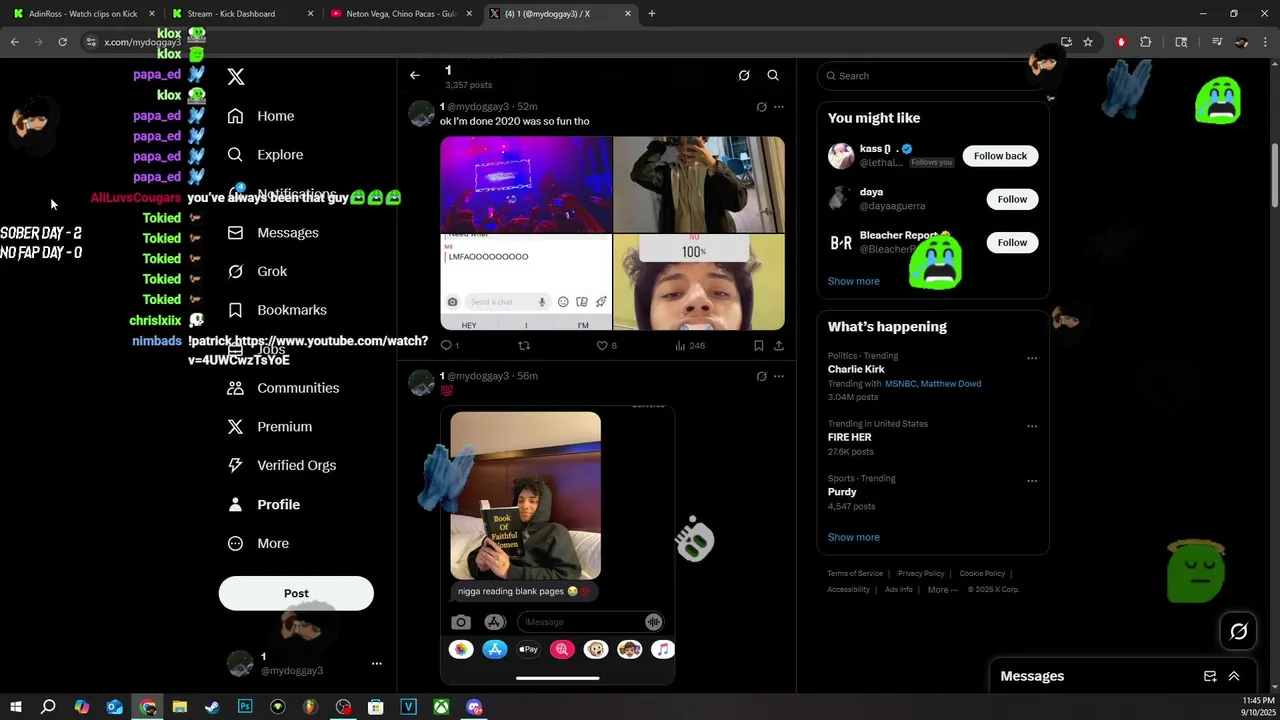Open the 100% face photo thumbnail
This screenshot has width=1280, height=720.
pos(699,282)
